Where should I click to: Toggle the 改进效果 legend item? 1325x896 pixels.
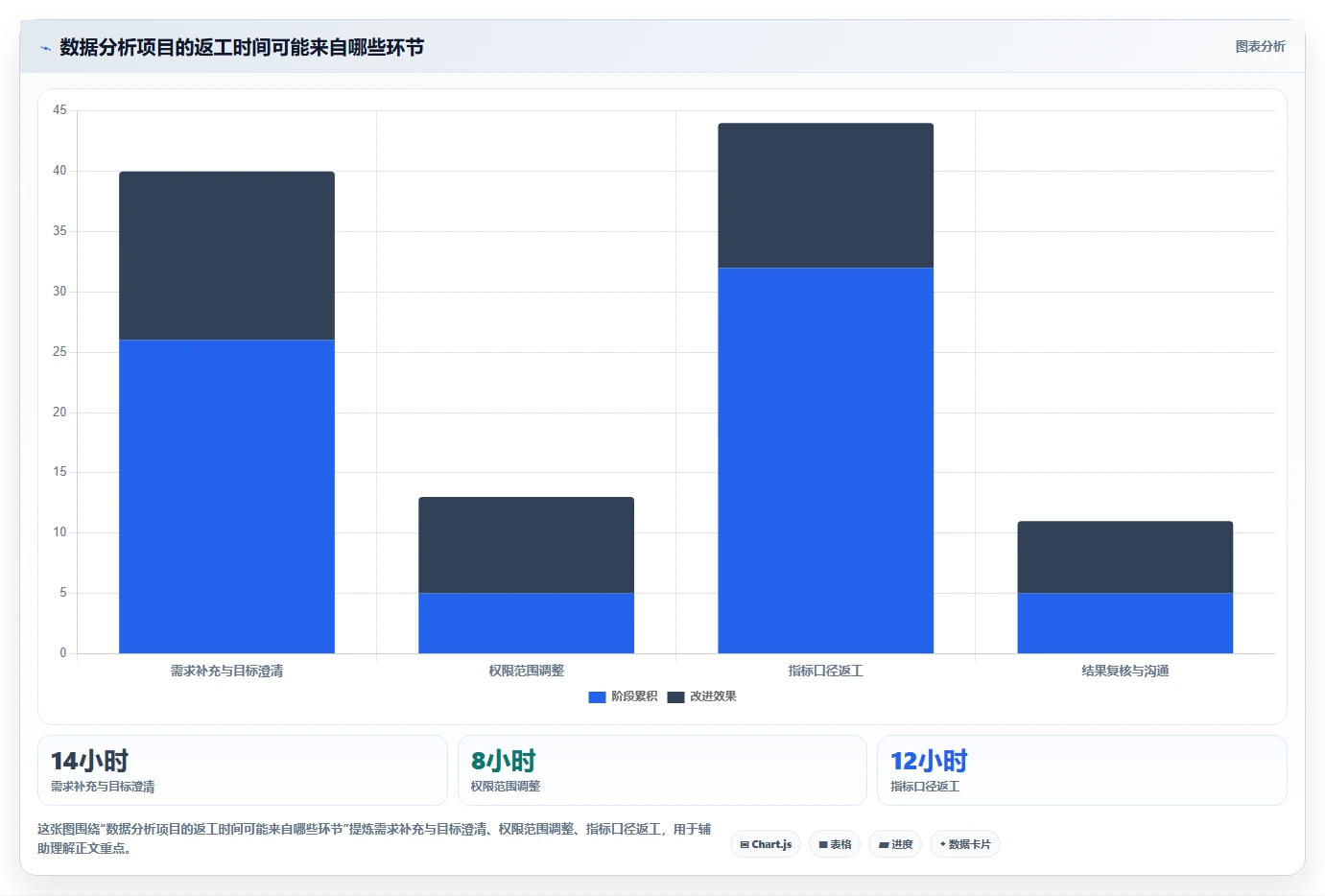click(x=701, y=696)
